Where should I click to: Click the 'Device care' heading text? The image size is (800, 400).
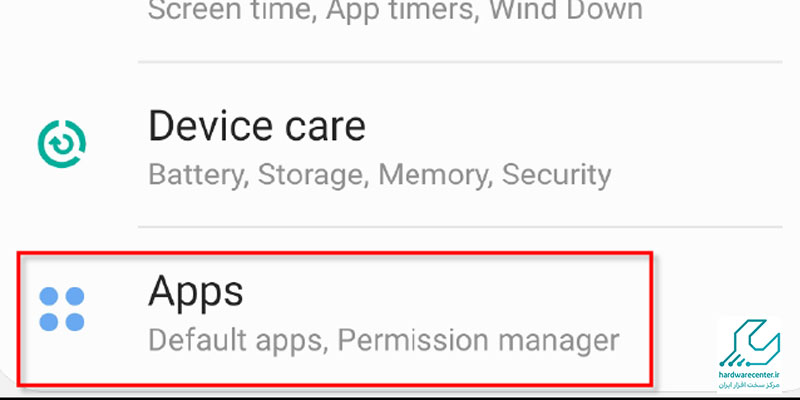coord(257,126)
